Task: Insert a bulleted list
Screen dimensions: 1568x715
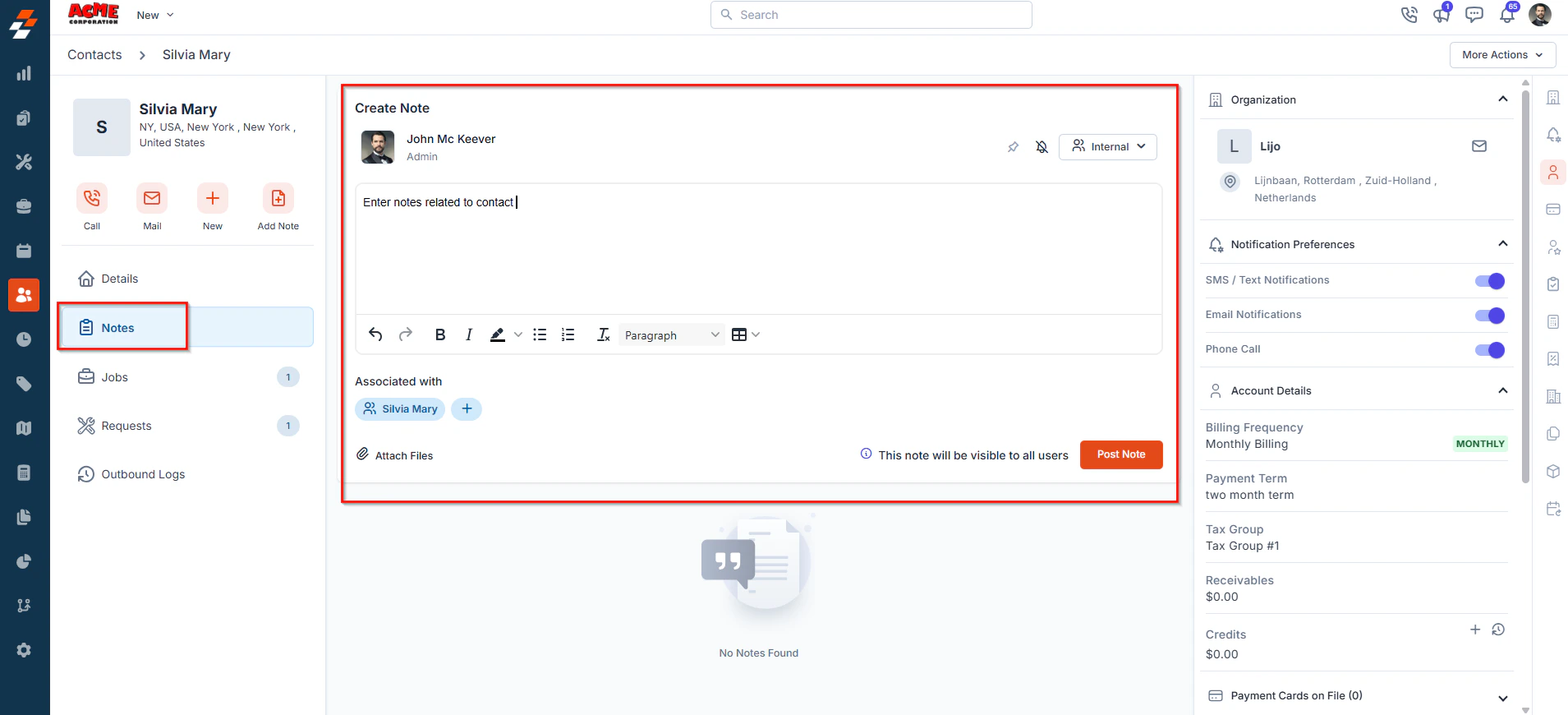Action: [x=540, y=334]
